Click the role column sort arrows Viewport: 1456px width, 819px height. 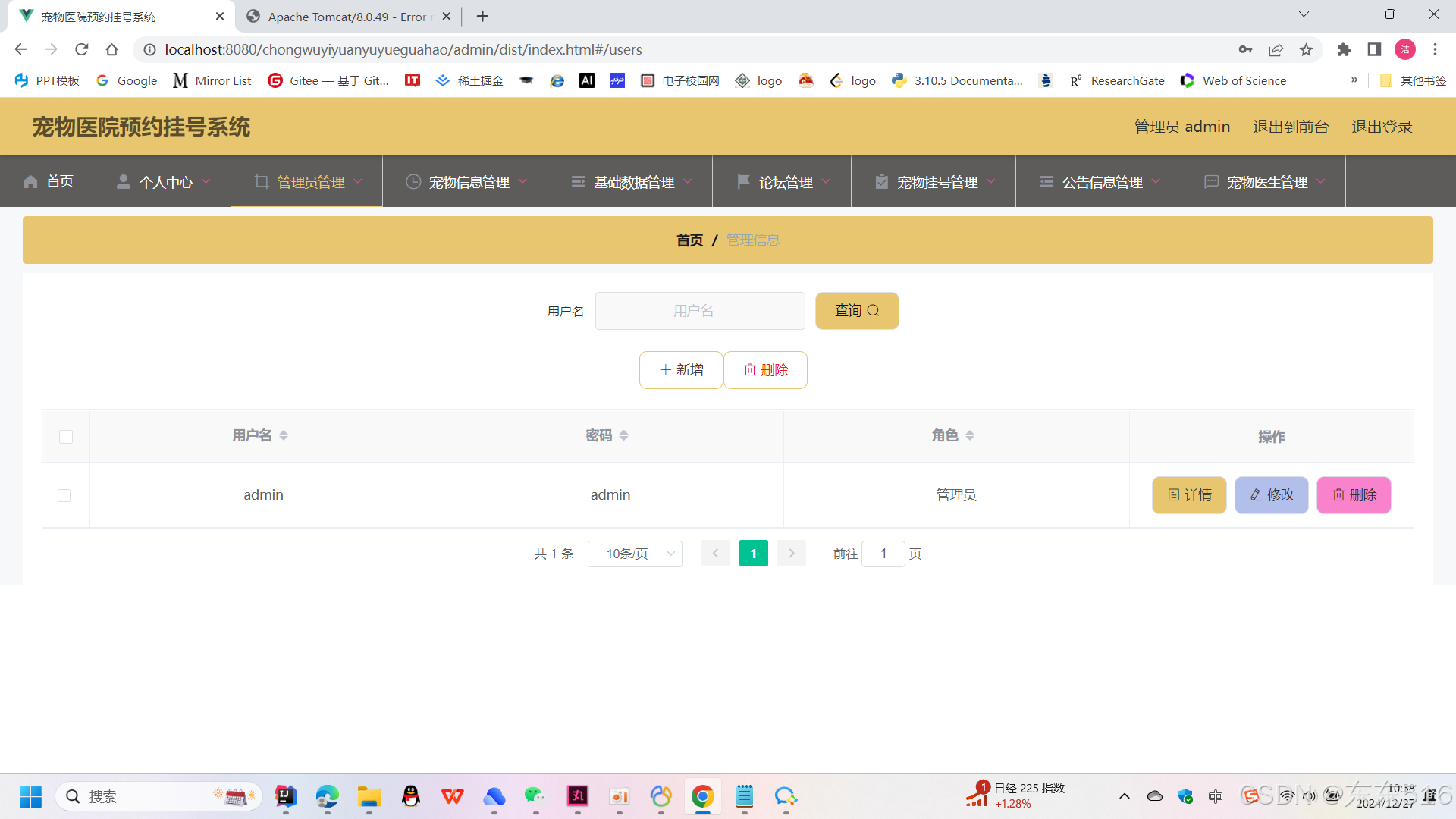pyautogui.click(x=970, y=435)
